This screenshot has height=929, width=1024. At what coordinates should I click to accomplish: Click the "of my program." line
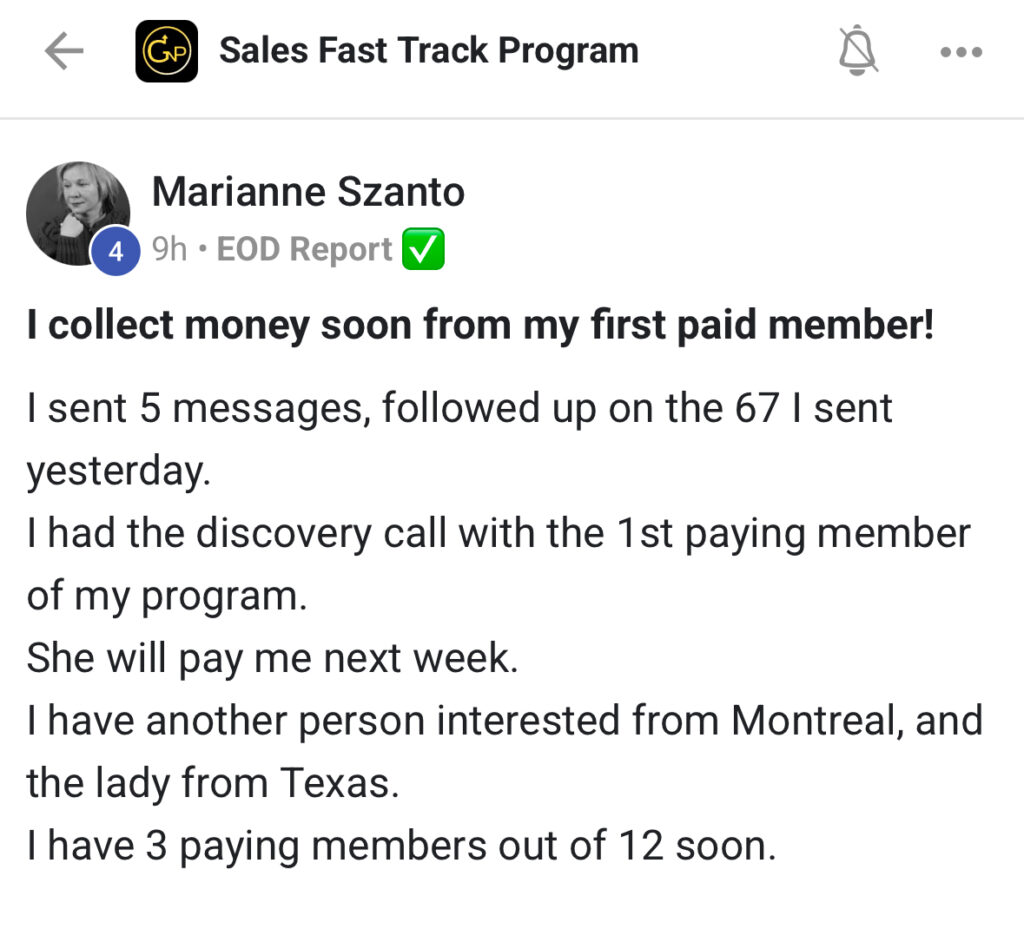(x=165, y=596)
